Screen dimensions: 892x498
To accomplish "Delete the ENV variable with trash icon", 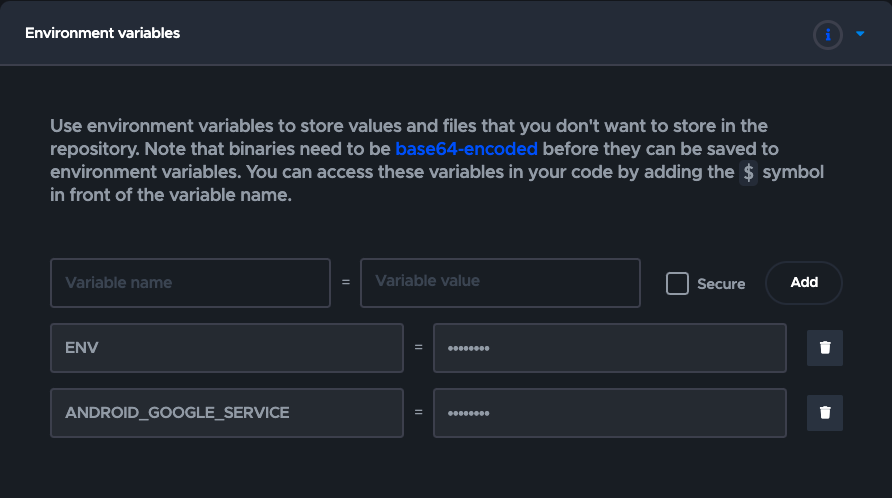I will tap(825, 348).
